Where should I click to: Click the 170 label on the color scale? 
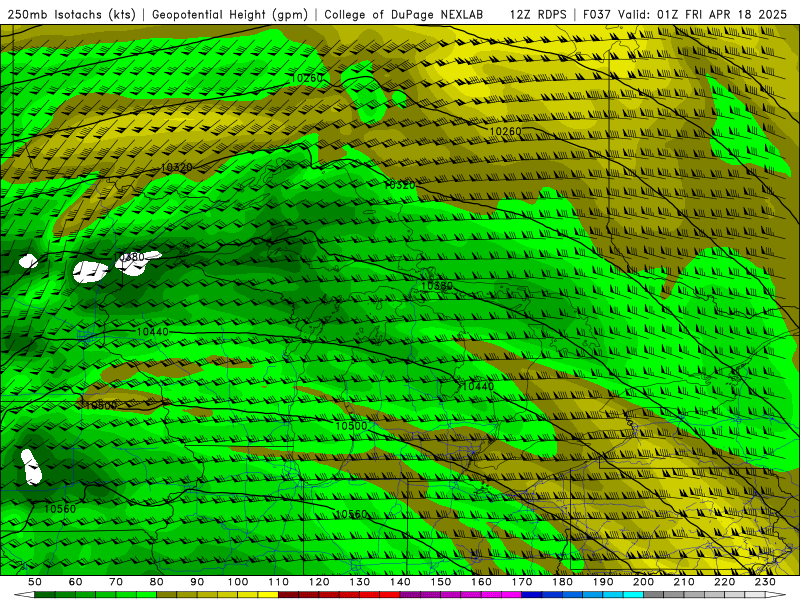click(522, 582)
